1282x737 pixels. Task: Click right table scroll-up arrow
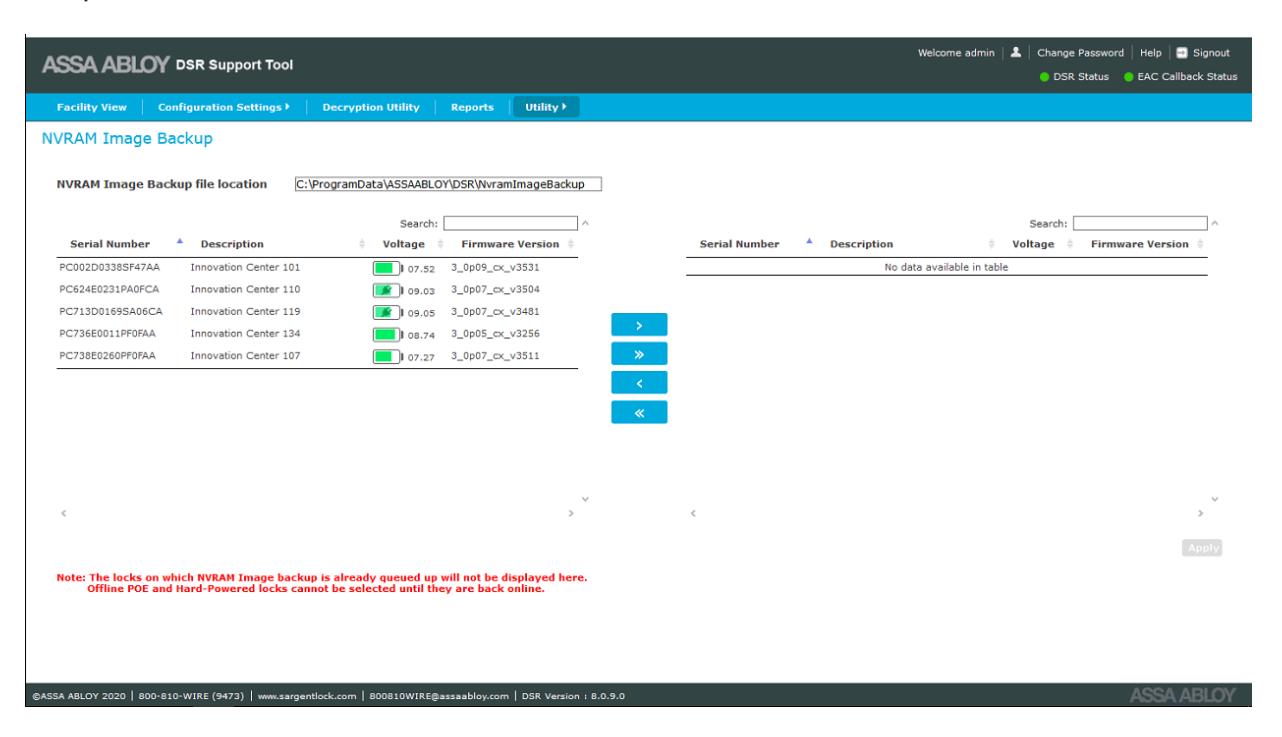1216,223
